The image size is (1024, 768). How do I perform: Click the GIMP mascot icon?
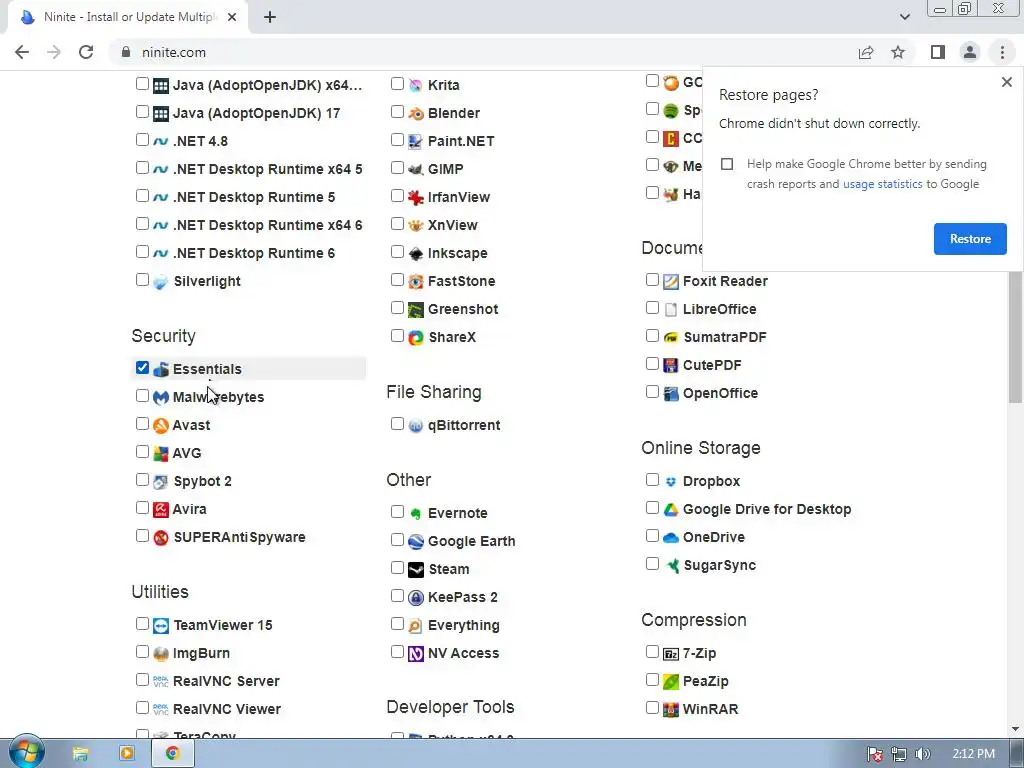pyautogui.click(x=416, y=169)
